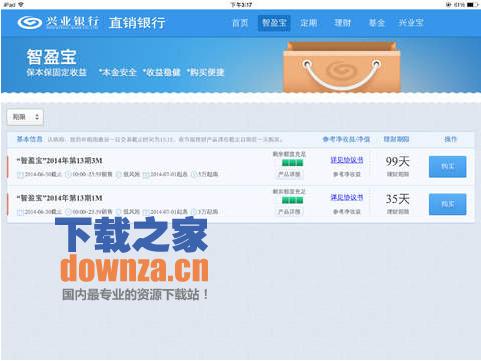Click the 35天 term value
The height and width of the screenshot is (361, 481).
(x=397, y=199)
